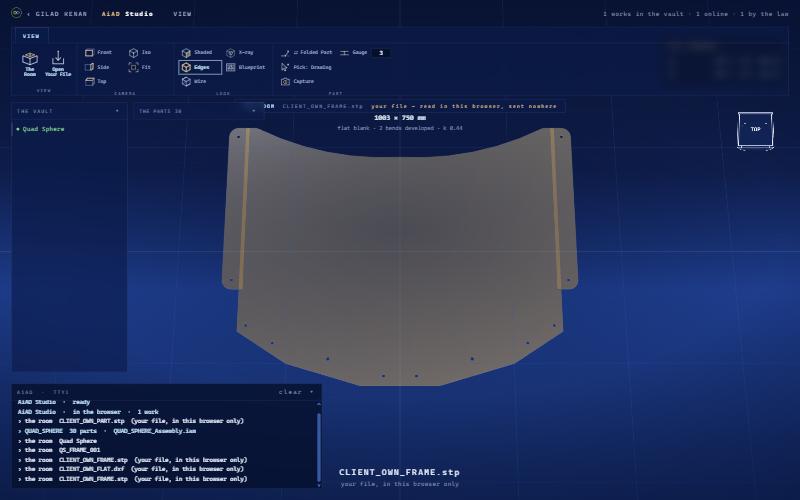Click '1 works in the vault' status
The width and height of the screenshot is (800, 500).
tap(643, 14)
